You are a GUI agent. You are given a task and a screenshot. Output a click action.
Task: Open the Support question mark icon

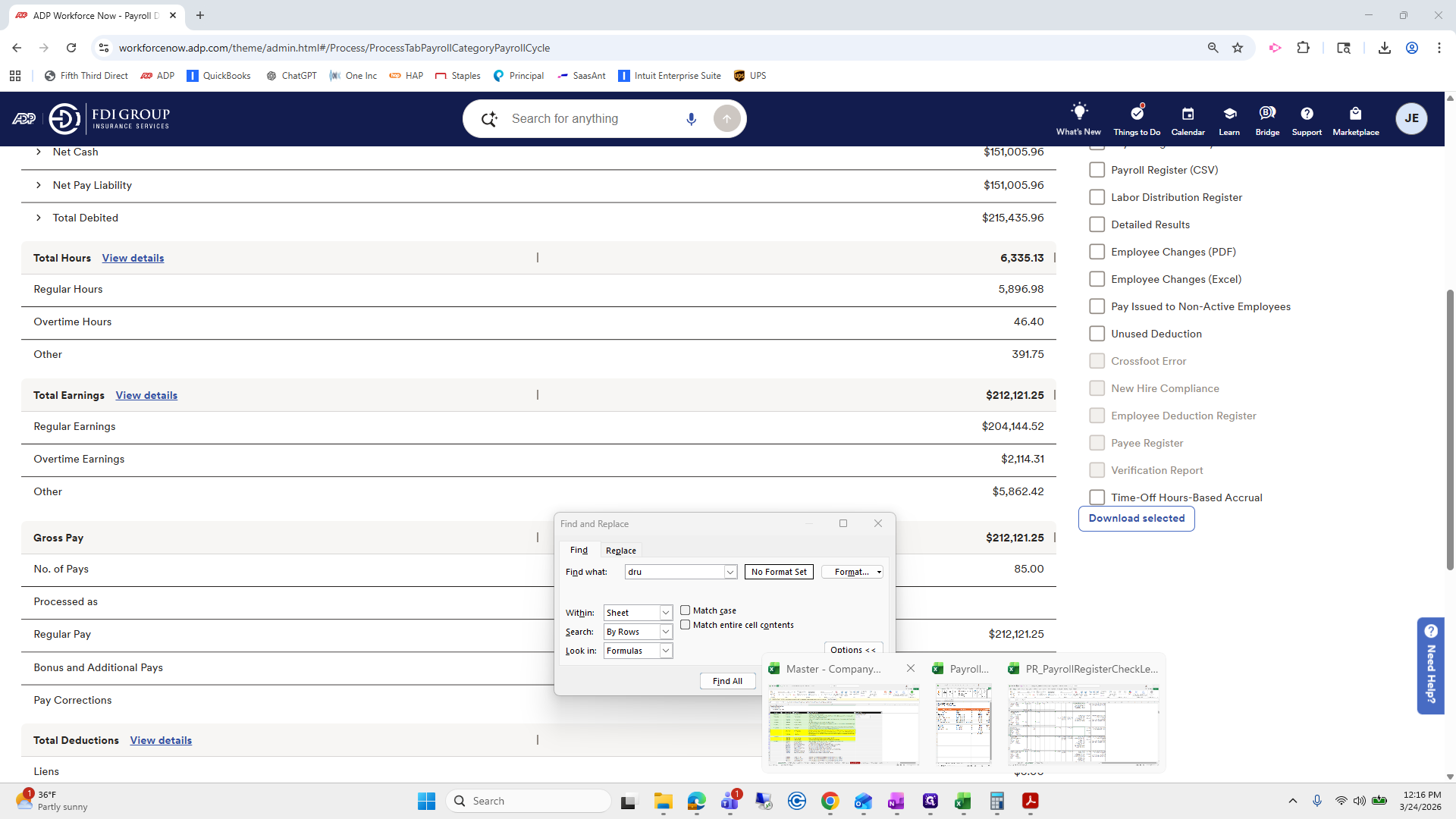tap(1307, 114)
